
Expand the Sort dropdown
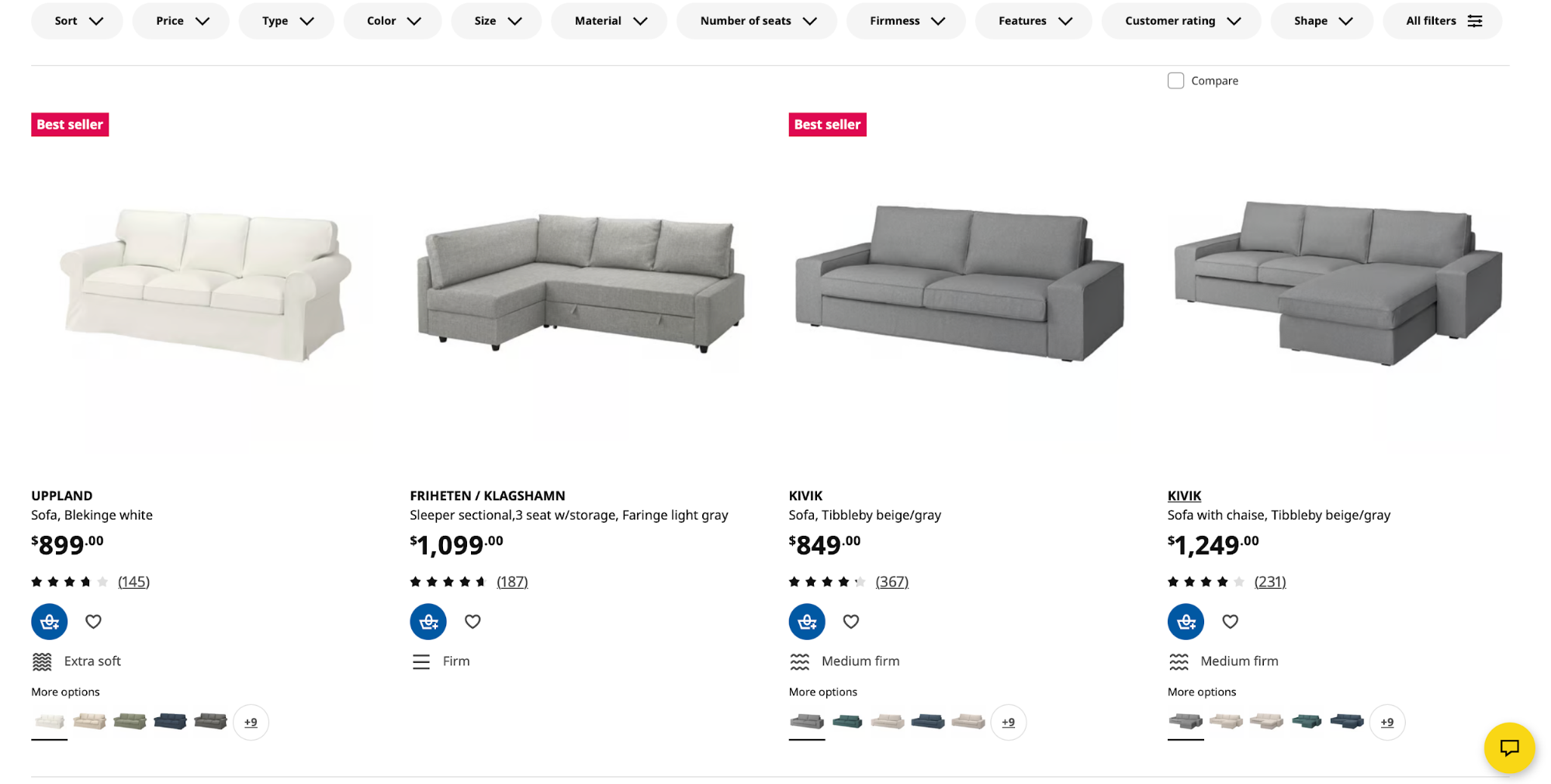point(77,21)
